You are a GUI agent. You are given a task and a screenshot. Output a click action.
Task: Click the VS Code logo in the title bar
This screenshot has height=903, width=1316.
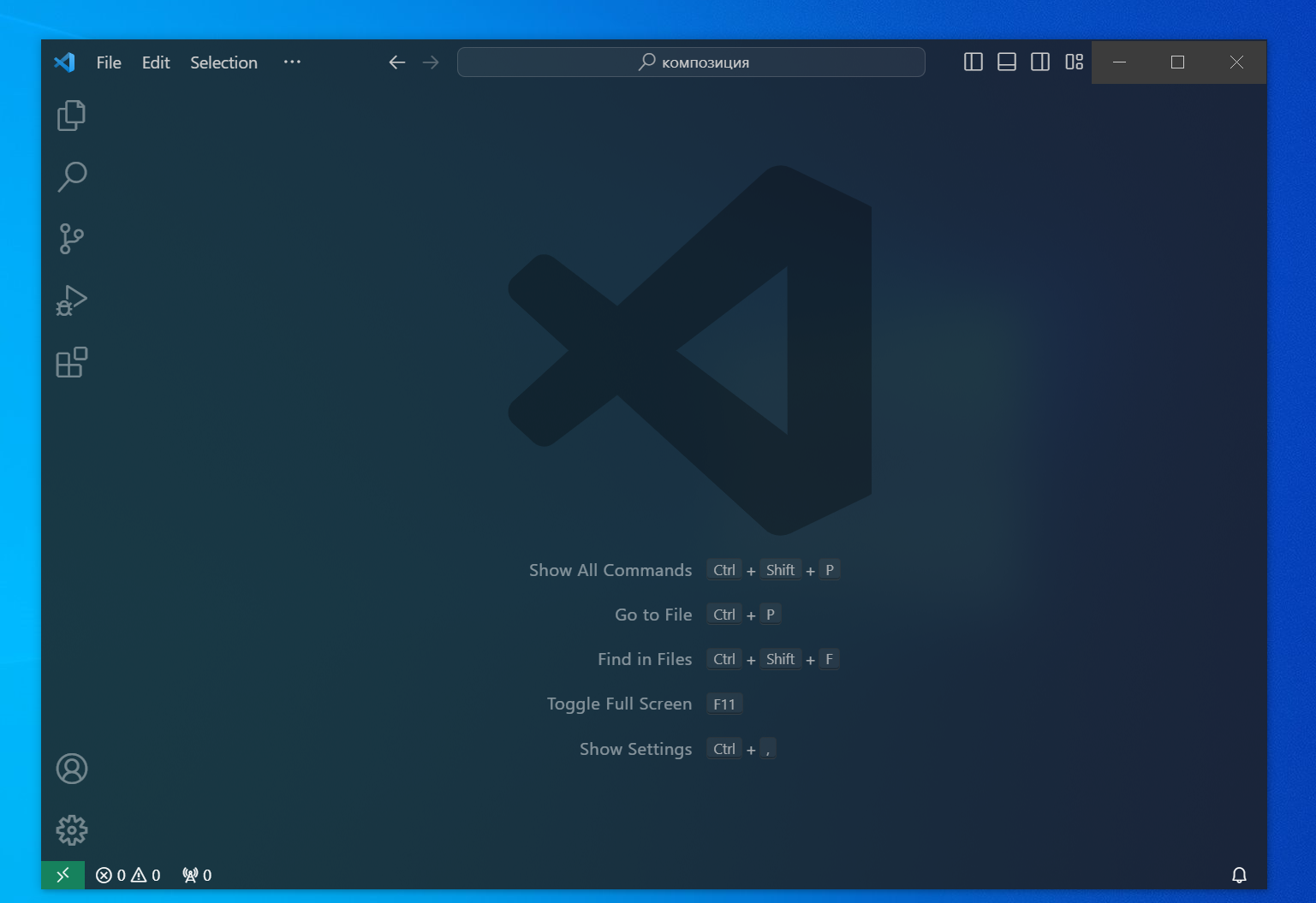point(65,62)
